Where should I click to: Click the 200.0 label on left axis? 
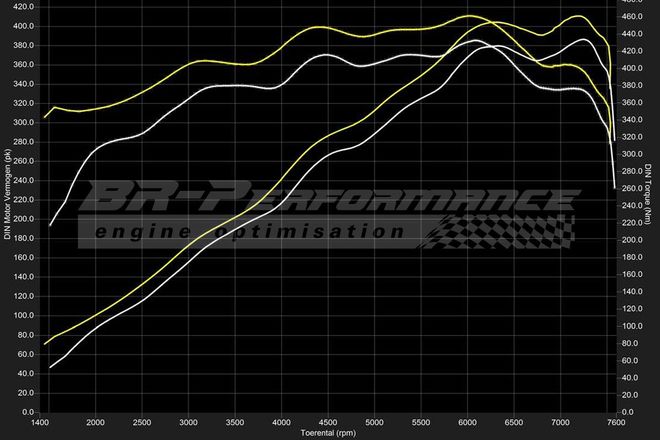point(22,217)
